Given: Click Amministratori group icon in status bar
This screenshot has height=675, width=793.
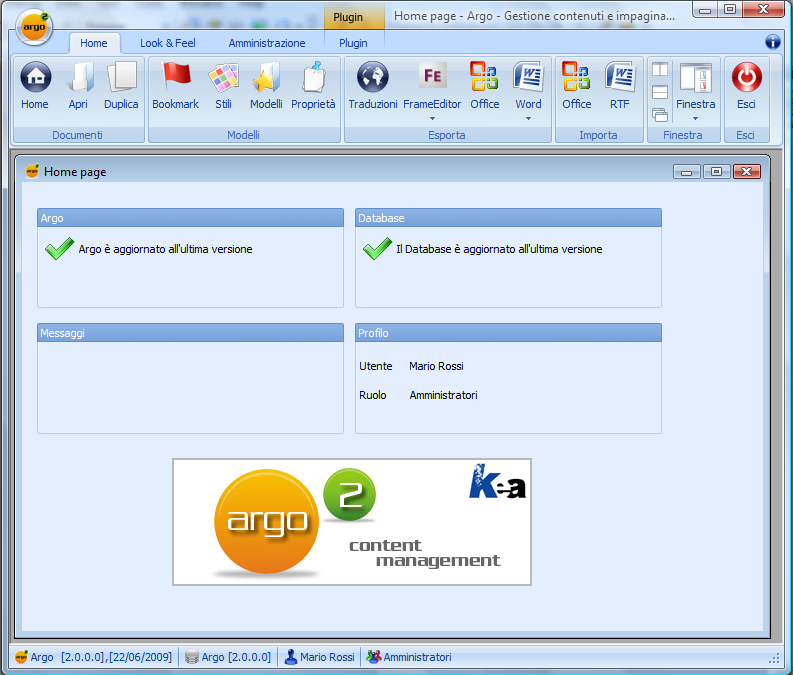Looking at the screenshot, I should [373, 657].
